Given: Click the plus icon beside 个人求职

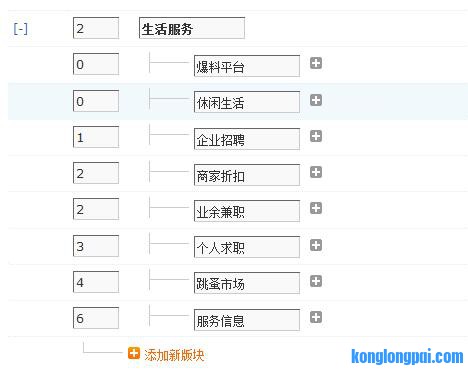Looking at the screenshot, I should pyautogui.click(x=316, y=245).
